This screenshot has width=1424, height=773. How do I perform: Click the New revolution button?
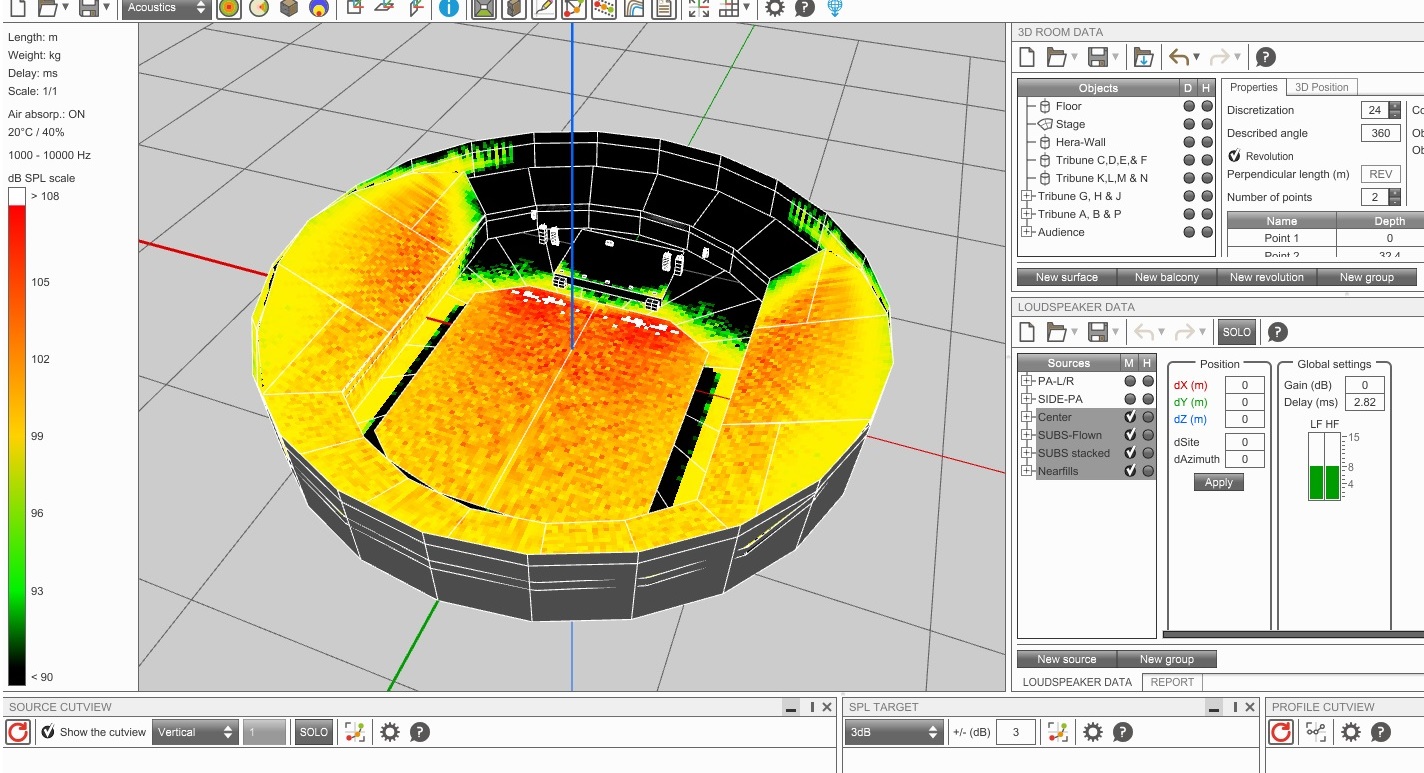click(x=1266, y=277)
